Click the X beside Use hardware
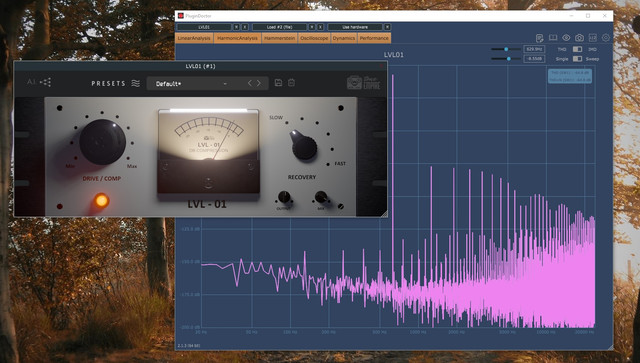Viewport: 640px width, 363px height. click(x=387, y=27)
